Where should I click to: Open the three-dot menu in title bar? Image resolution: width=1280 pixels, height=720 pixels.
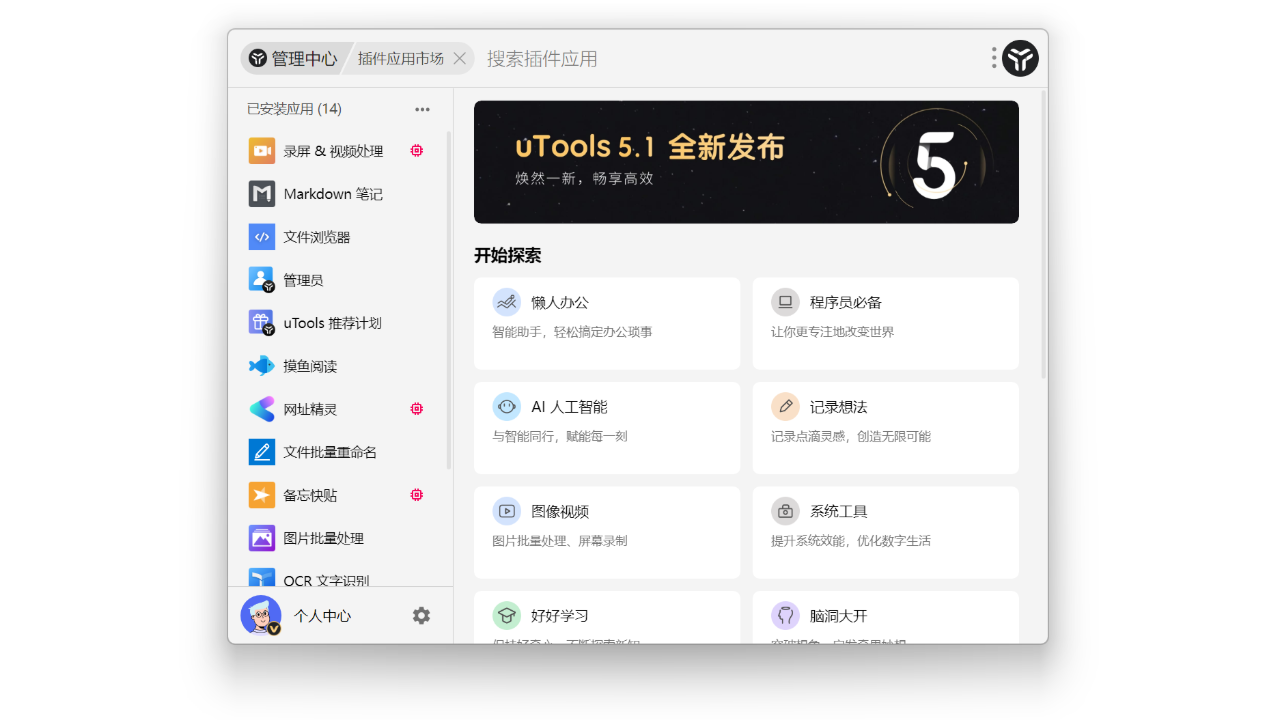tap(993, 58)
